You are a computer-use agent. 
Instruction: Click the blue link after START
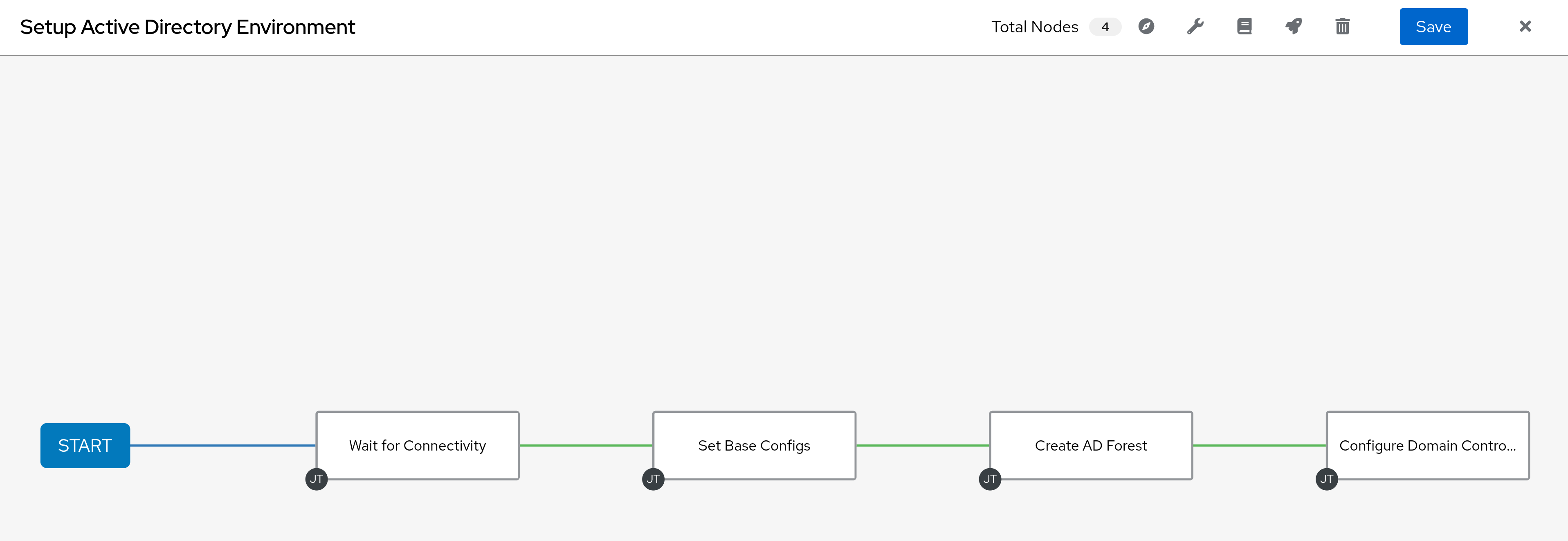(x=223, y=445)
